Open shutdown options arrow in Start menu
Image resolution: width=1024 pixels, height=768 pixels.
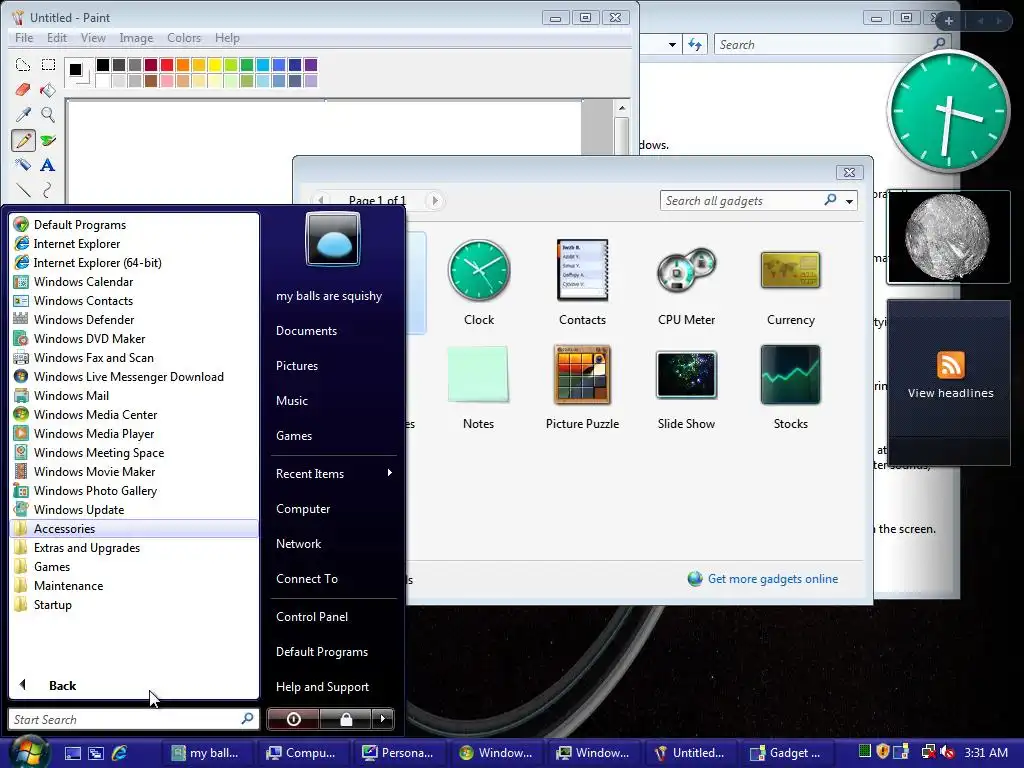tap(383, 719)
